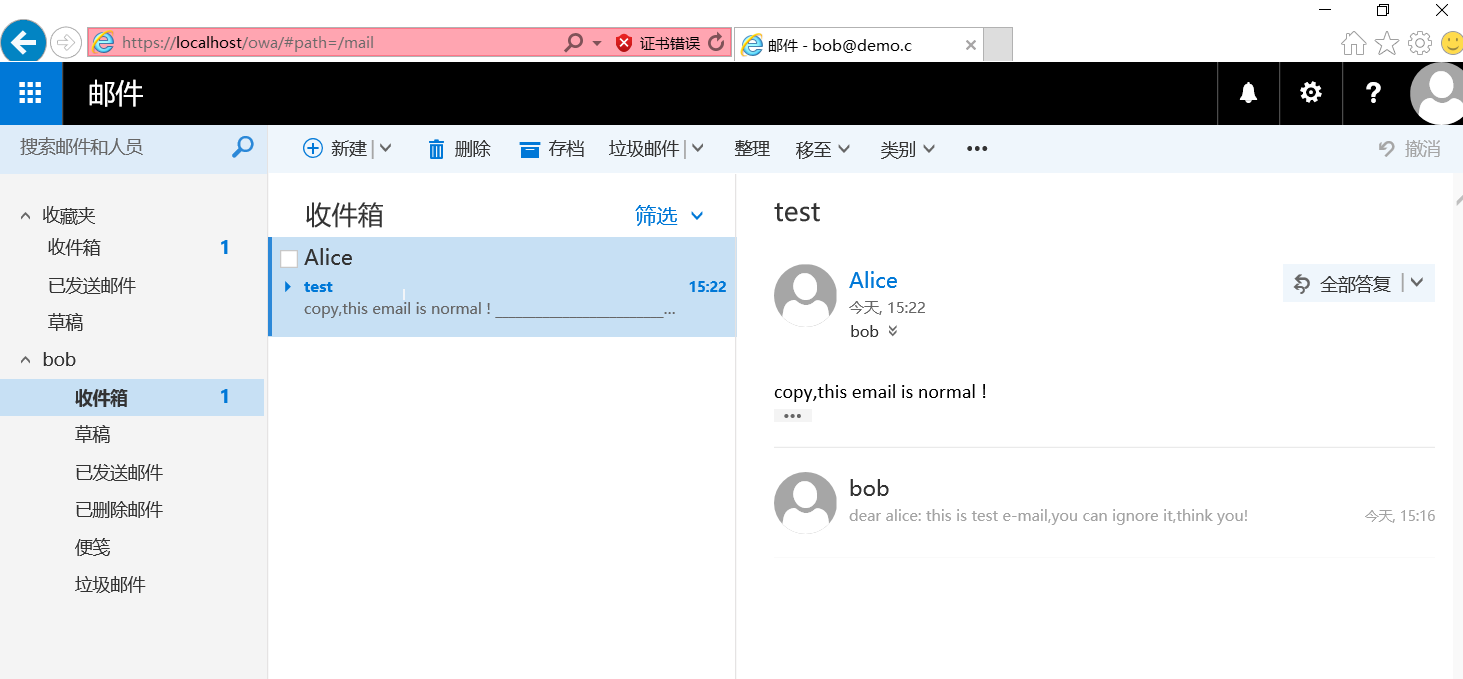Collapse the bob folder tree section

(x=24, y=359)
